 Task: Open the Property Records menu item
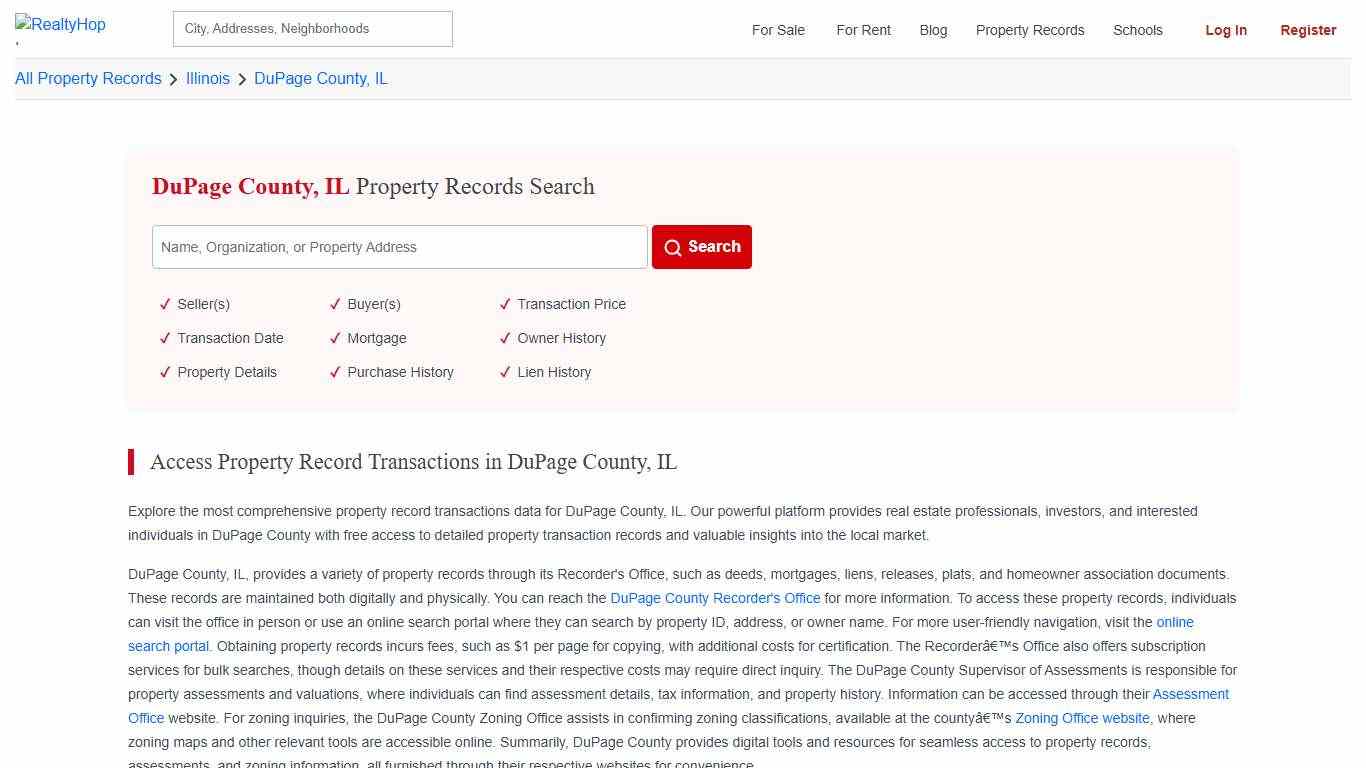(x=1029, y=30)
